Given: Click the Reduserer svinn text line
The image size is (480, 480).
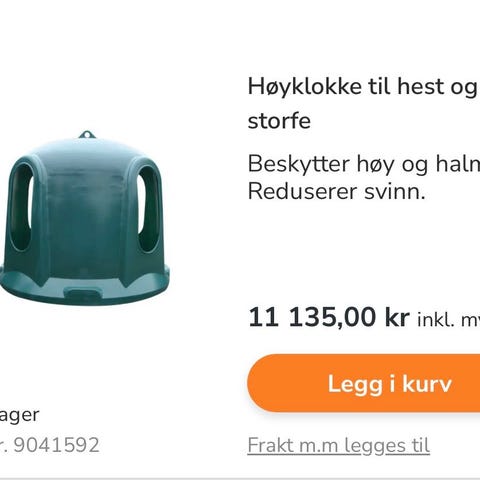Looking at the screenshot, I should 337,191.
